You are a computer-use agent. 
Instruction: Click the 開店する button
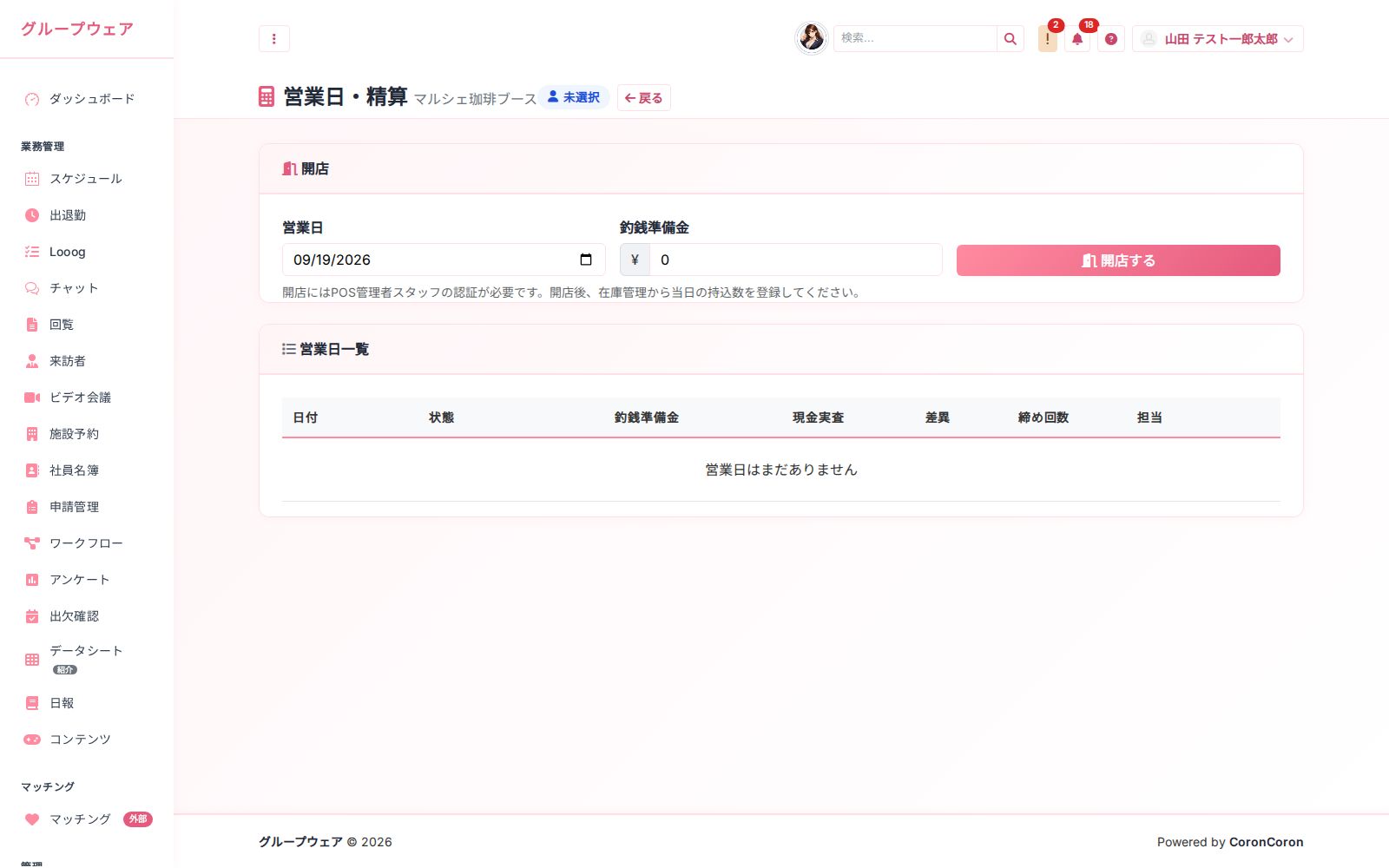pyautogui.click(x=1118, y=260)
